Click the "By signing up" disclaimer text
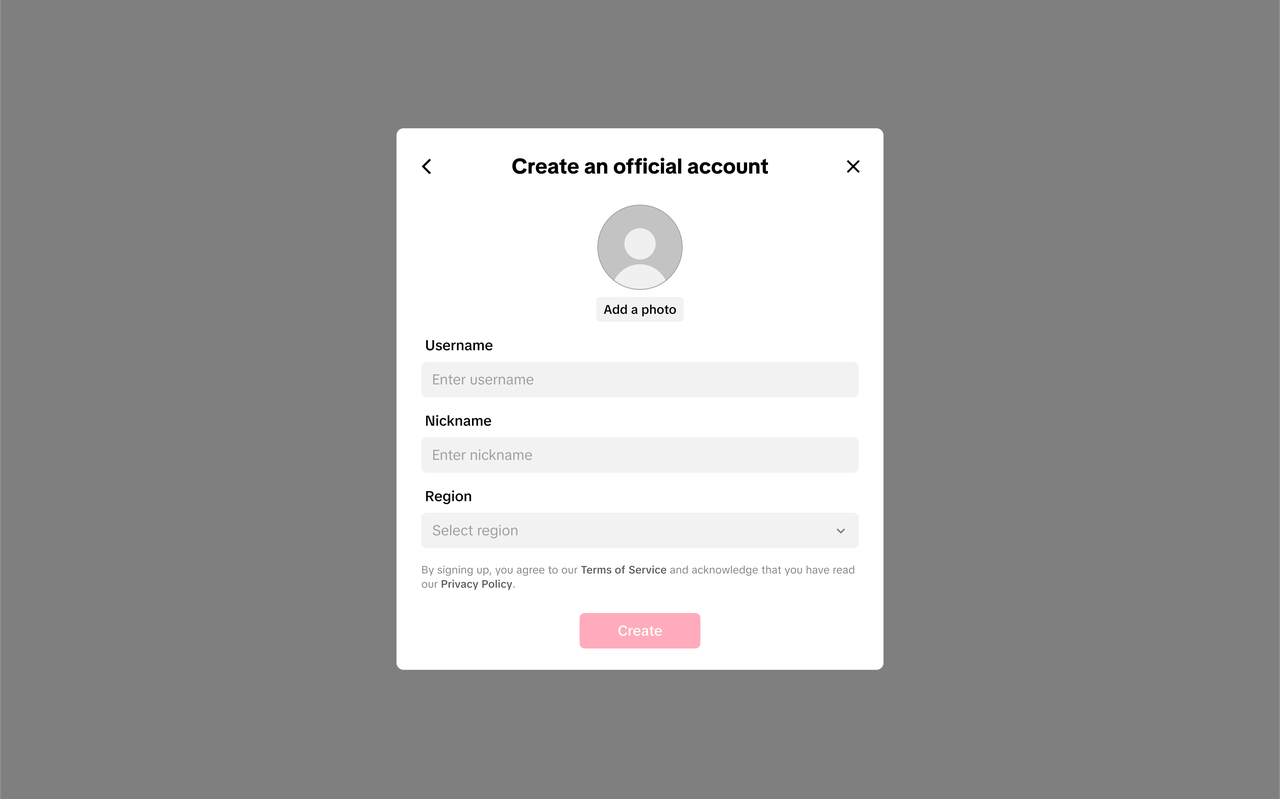Image resolution: width=1280 pixels, height=799 pixels. [x=638, y=577]
